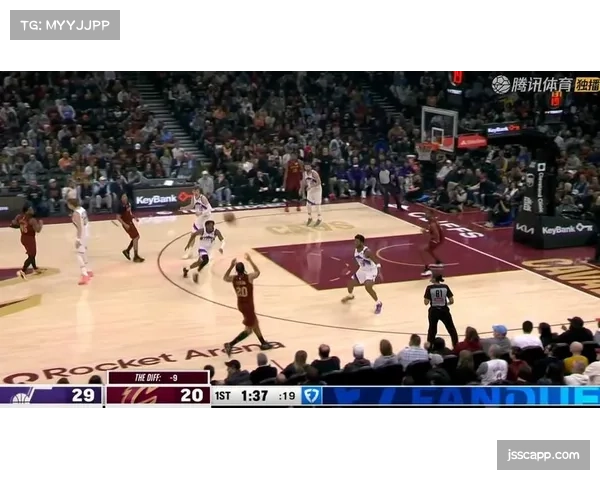Click THE DIFF: -9 indicator
Screen dimensions: 600x480
158,378
